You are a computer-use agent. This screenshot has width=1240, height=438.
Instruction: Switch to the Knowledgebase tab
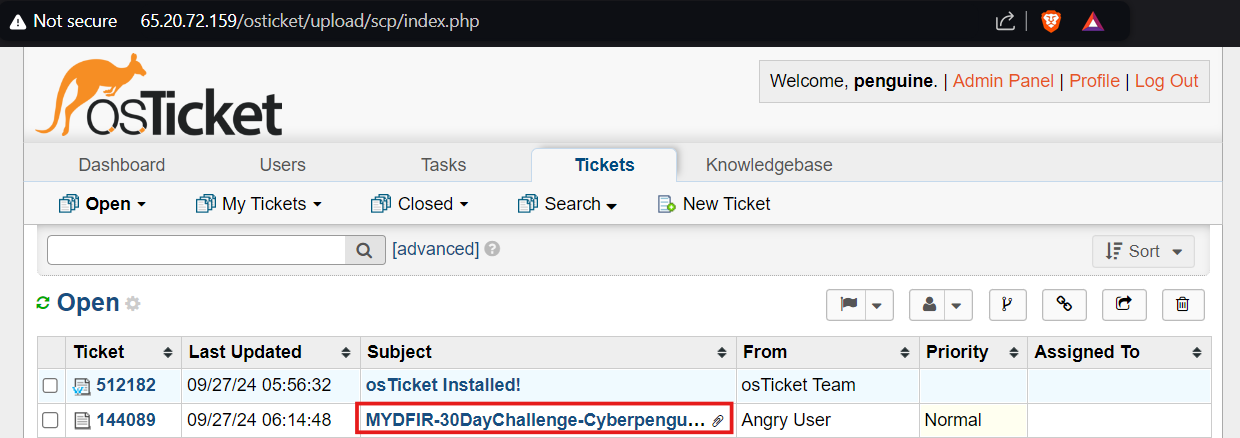769,165
